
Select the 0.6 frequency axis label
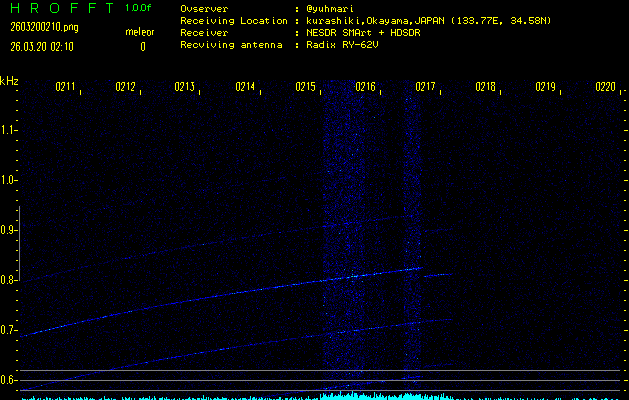[9, 380]
